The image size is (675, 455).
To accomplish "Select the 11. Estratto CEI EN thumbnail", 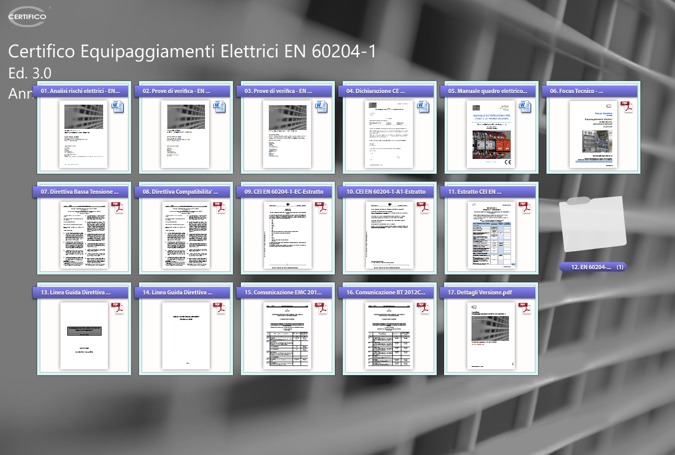I will (x=490, y=235).
